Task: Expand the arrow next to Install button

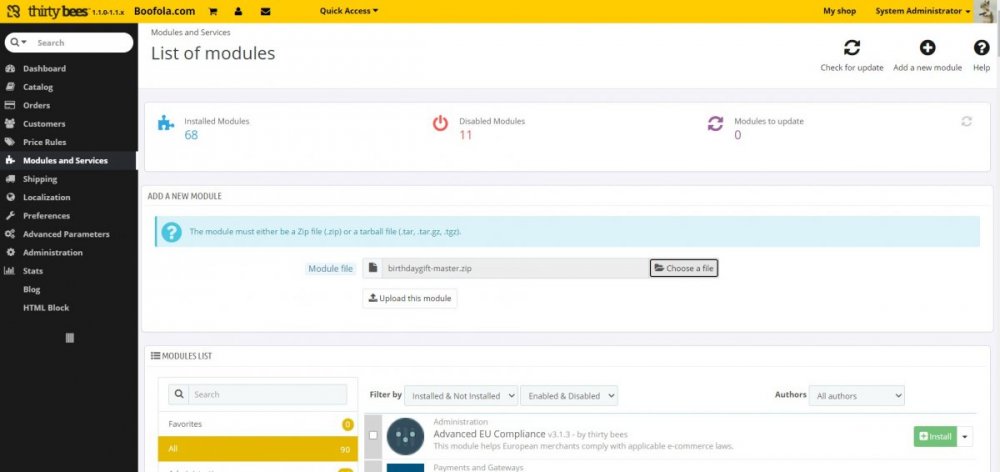Action: [x=964, y=436]
